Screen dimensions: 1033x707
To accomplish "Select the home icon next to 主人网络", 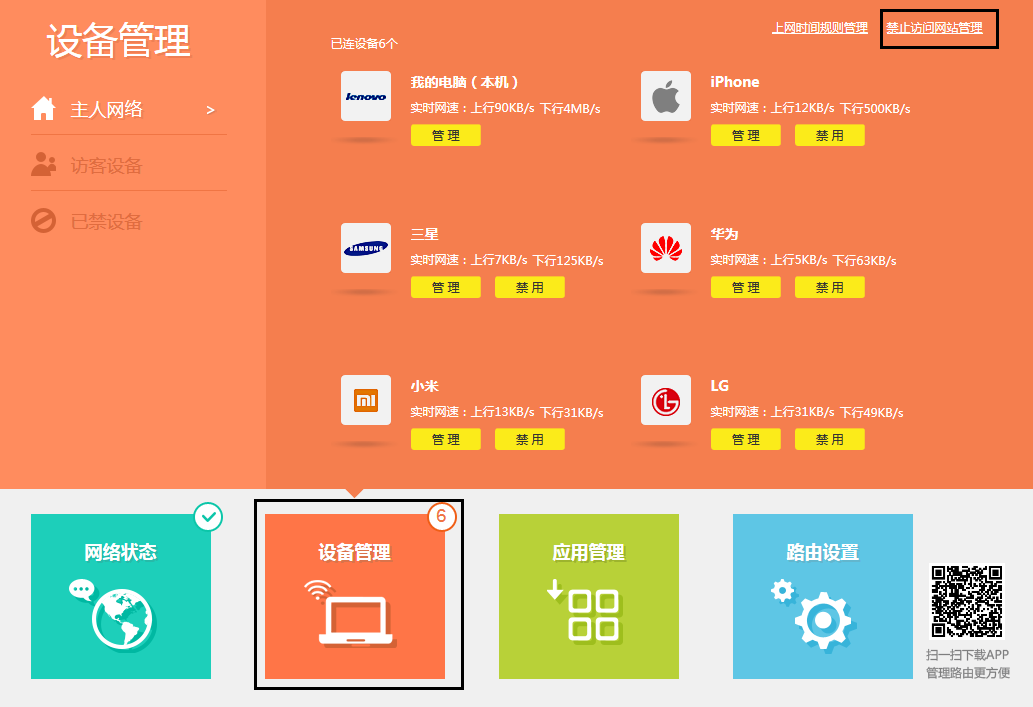I will pos(44,108).
